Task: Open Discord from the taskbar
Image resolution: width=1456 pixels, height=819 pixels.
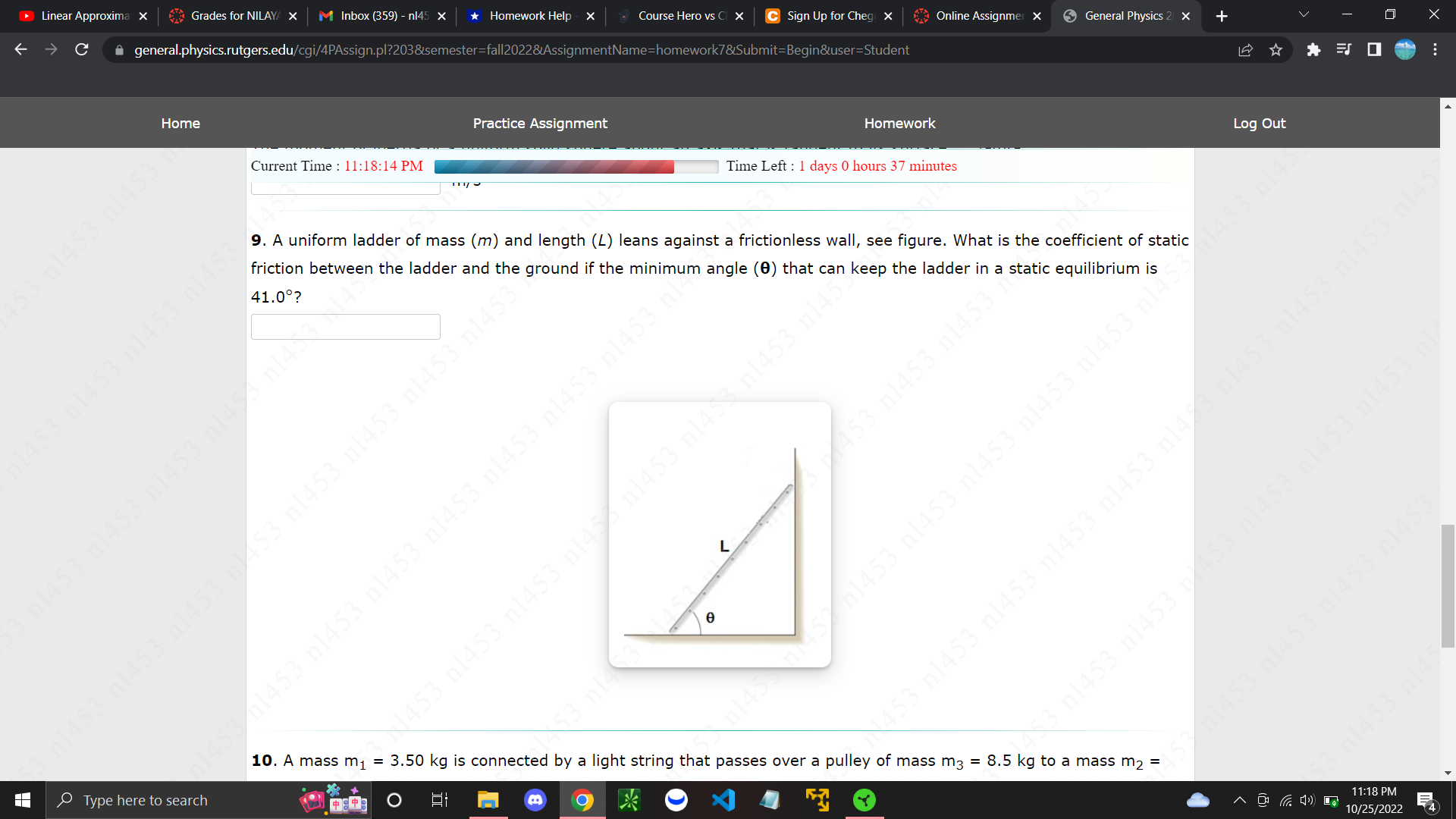Action: point(535,800)
